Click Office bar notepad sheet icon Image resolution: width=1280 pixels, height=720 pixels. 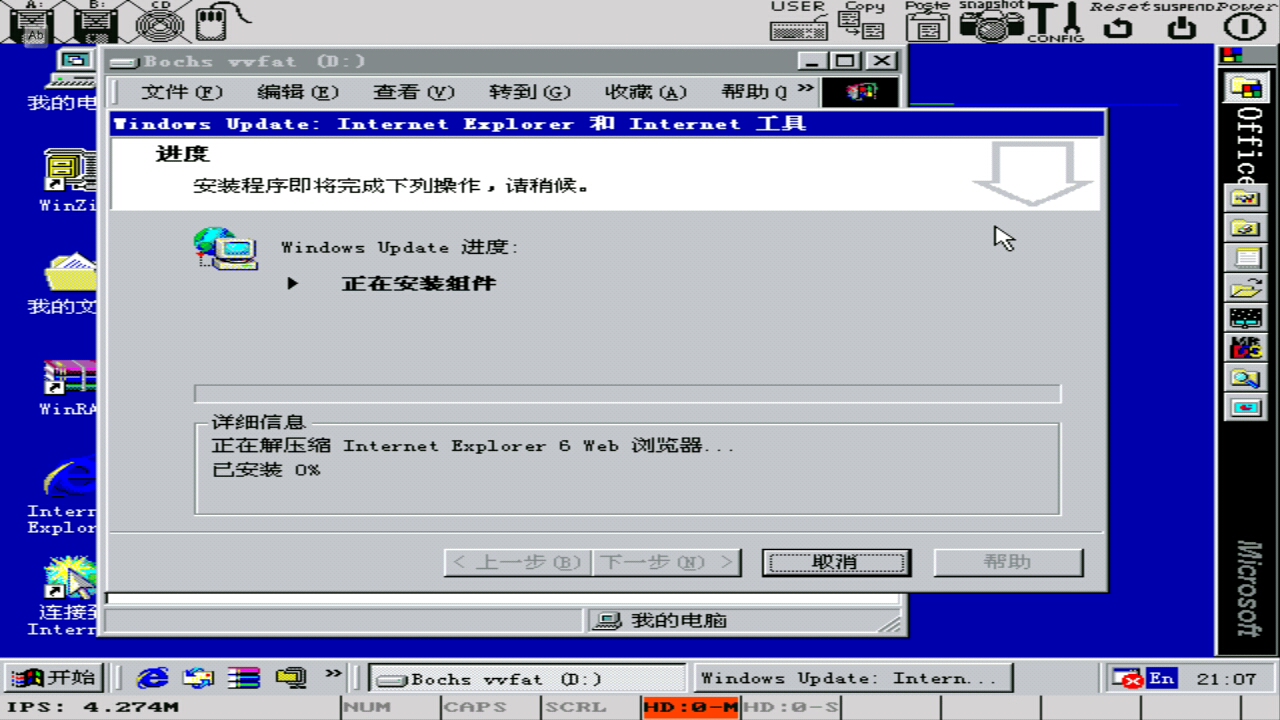(x=1246, y=258)
